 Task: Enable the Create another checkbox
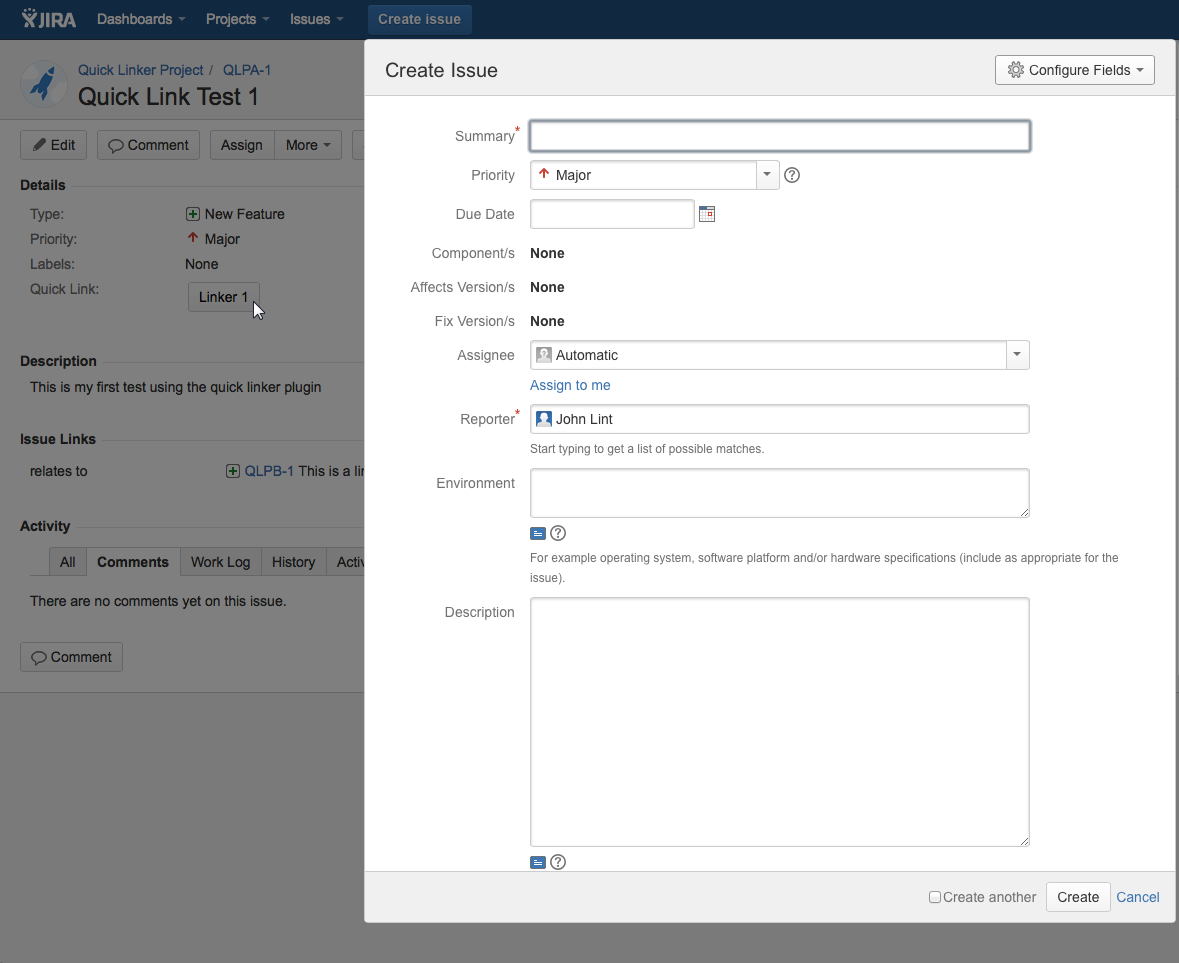tap(935, 897)
